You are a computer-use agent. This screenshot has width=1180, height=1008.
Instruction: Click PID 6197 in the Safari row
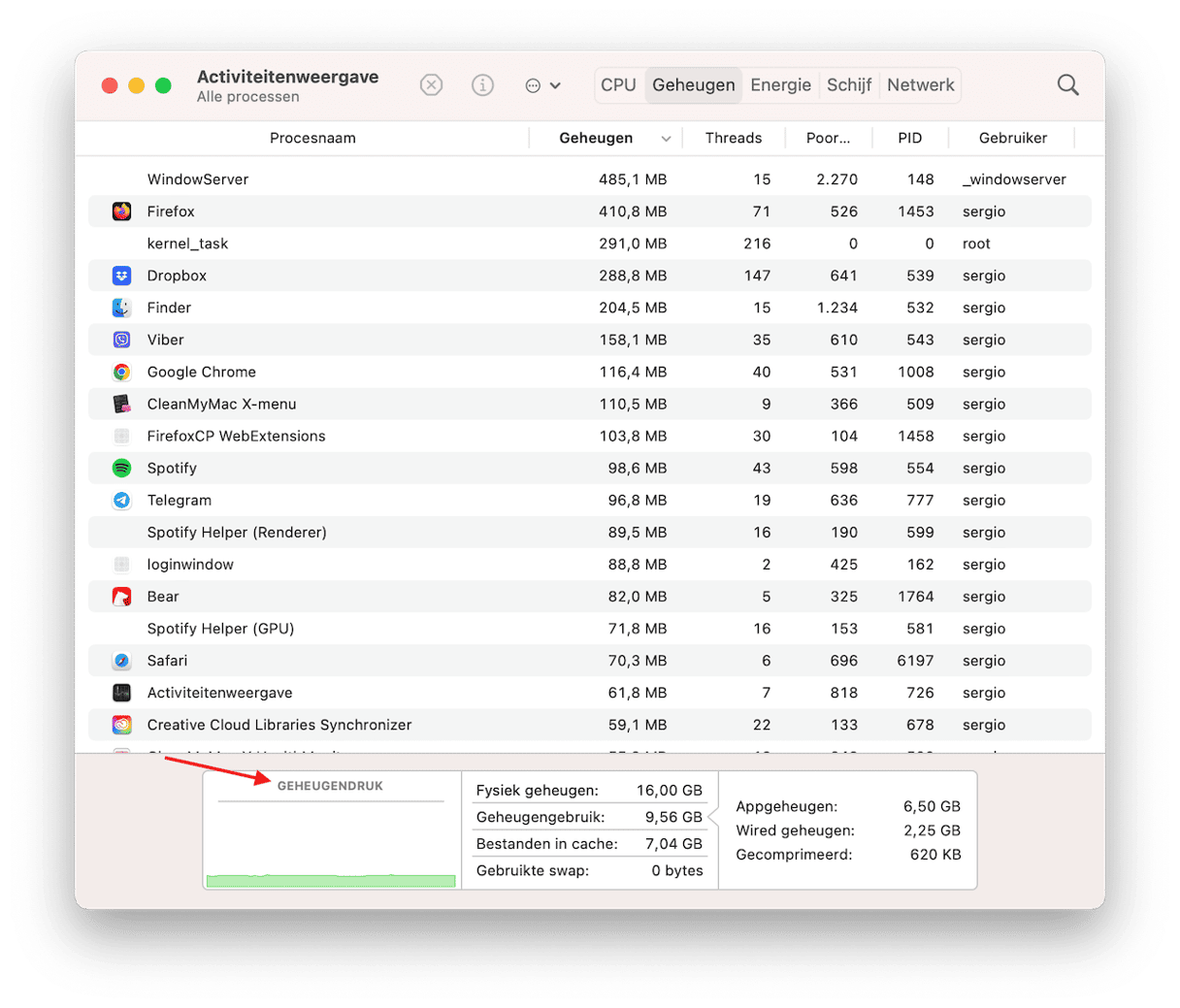(915, 661)
